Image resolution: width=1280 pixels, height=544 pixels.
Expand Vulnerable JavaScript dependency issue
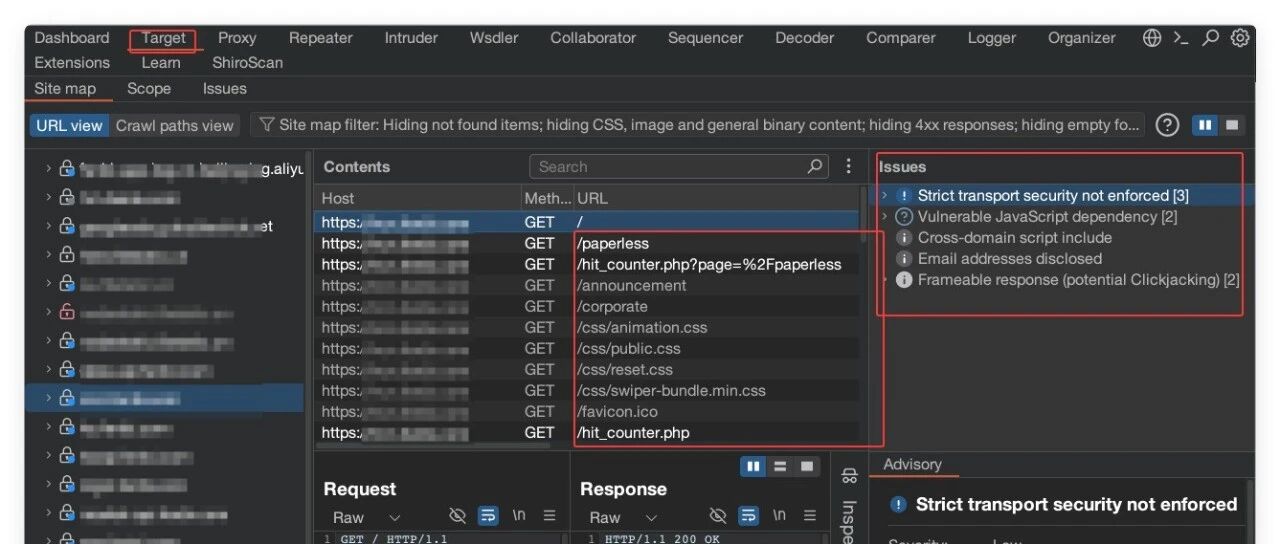[x=884, y=217]
